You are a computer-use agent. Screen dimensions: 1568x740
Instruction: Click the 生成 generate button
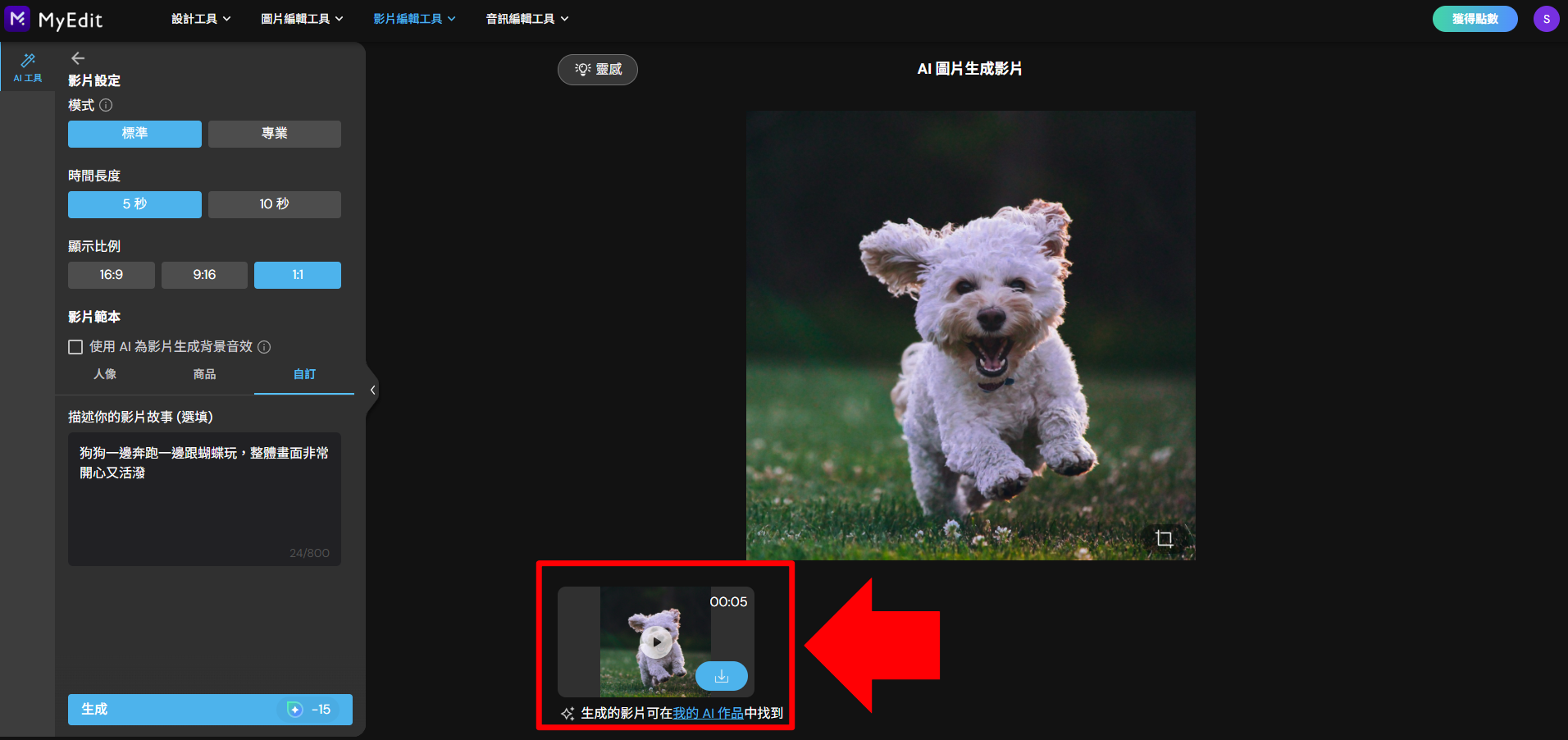pyautogui.click(x=210, y=710)
